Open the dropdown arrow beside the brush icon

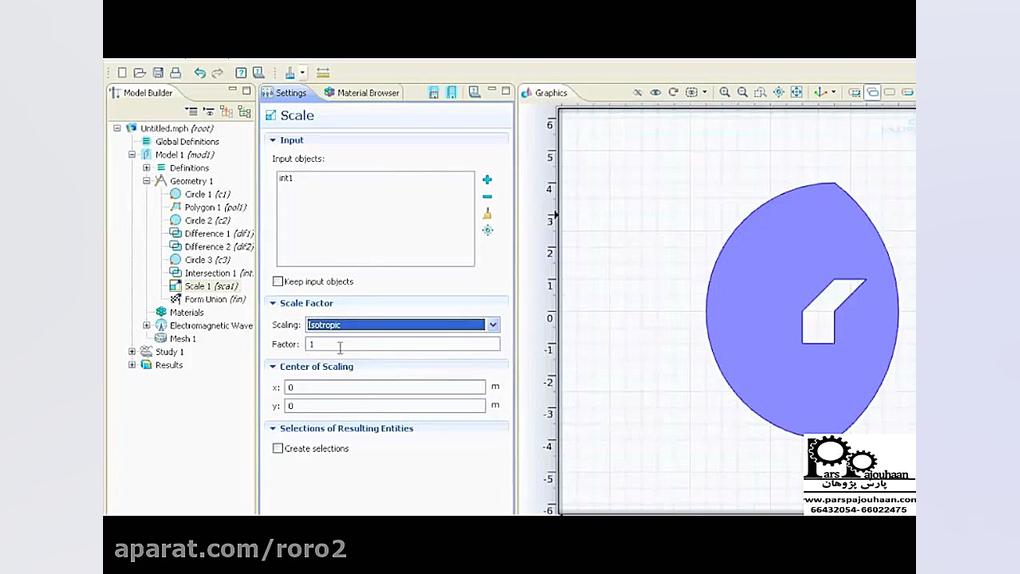pyautogui.click(x=302, y=73)
